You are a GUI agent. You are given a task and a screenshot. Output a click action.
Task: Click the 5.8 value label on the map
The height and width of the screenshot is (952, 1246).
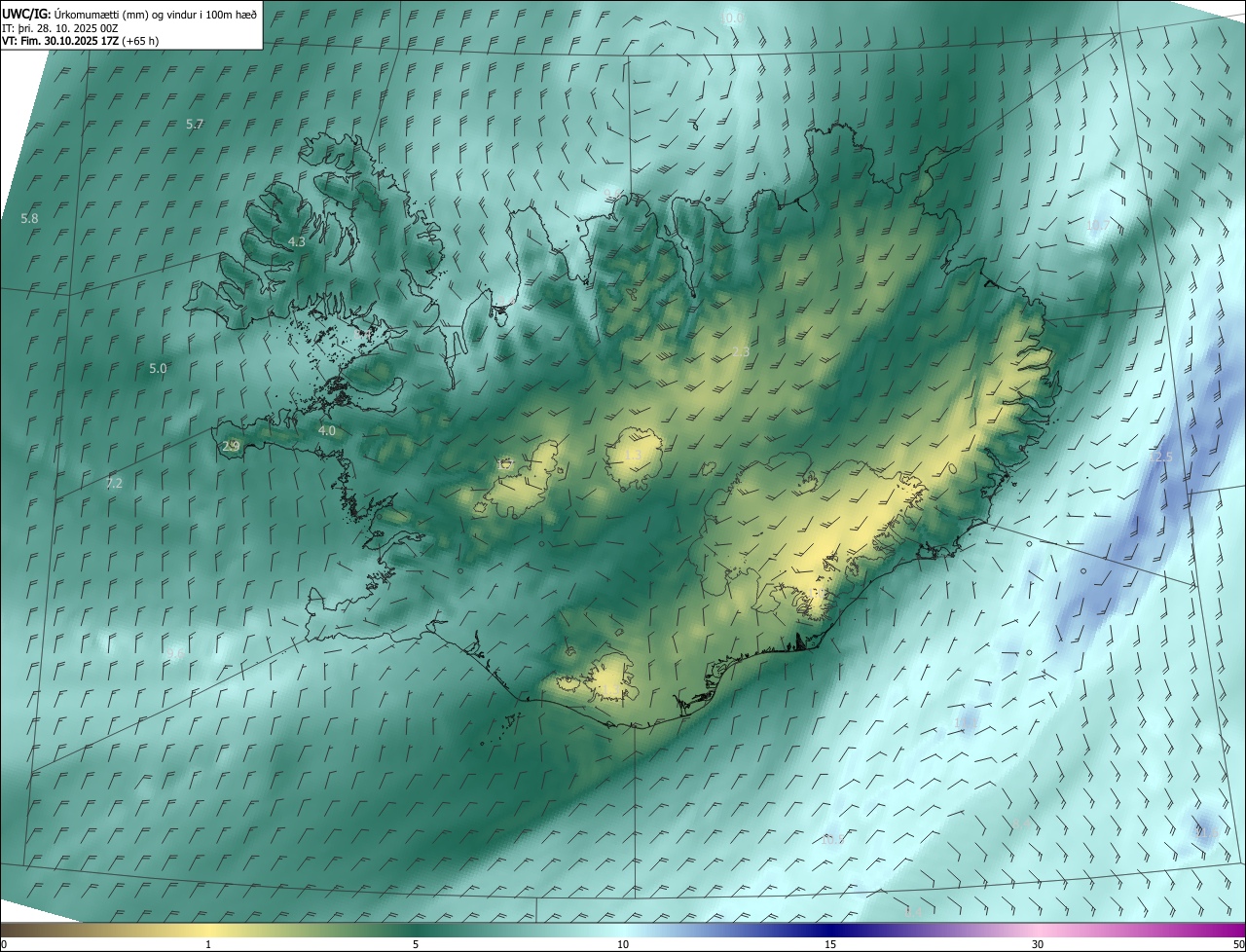[x=29, y=219]
